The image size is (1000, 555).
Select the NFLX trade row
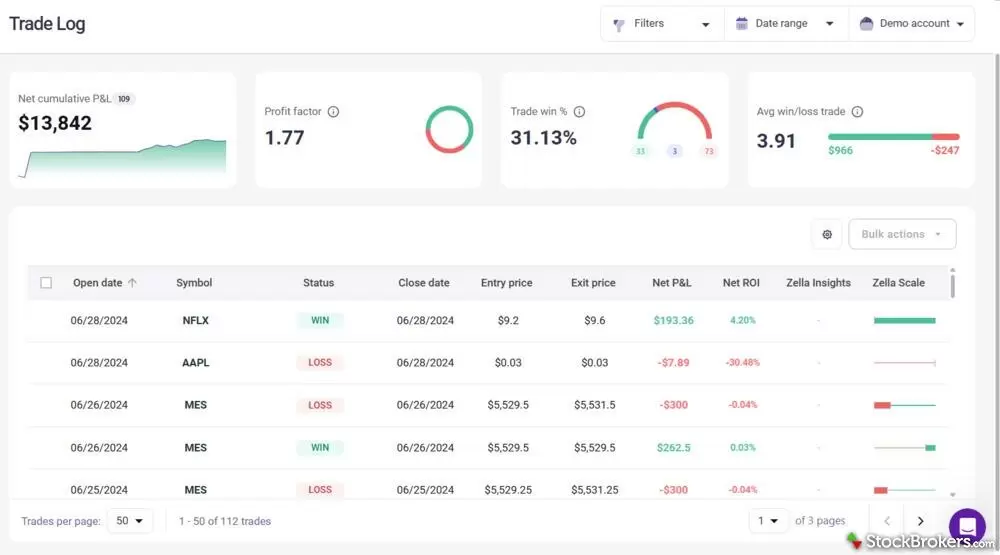[195, 321]
